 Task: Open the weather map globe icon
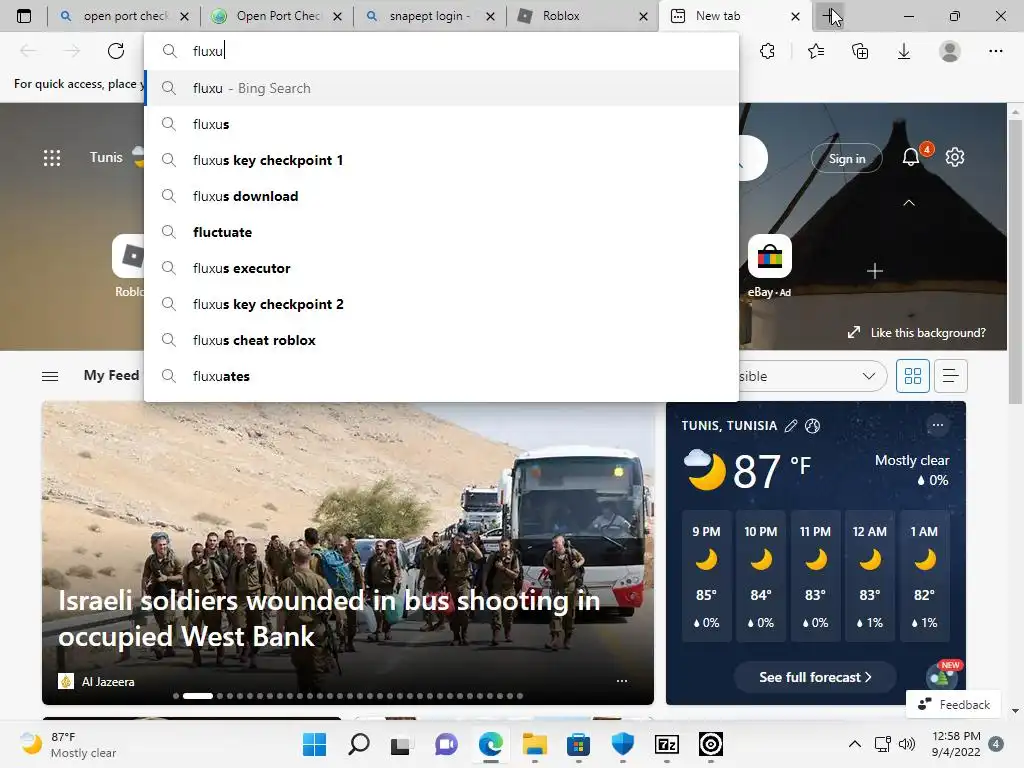[812, 426]
